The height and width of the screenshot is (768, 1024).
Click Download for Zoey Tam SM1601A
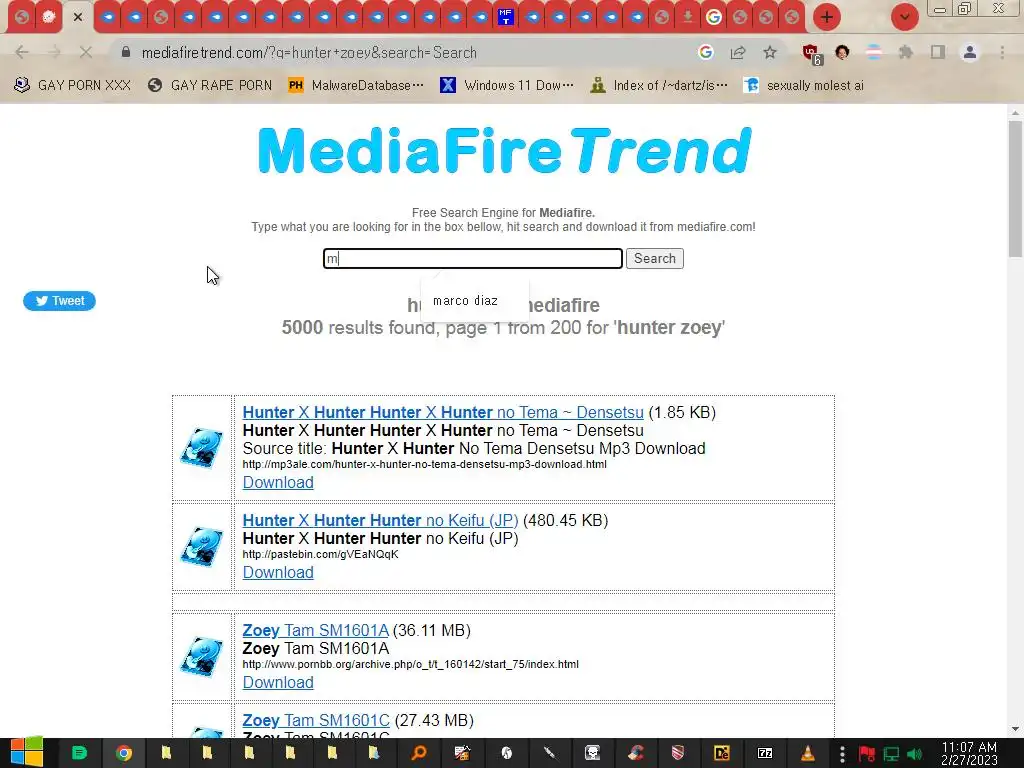[x=278, y=682]
